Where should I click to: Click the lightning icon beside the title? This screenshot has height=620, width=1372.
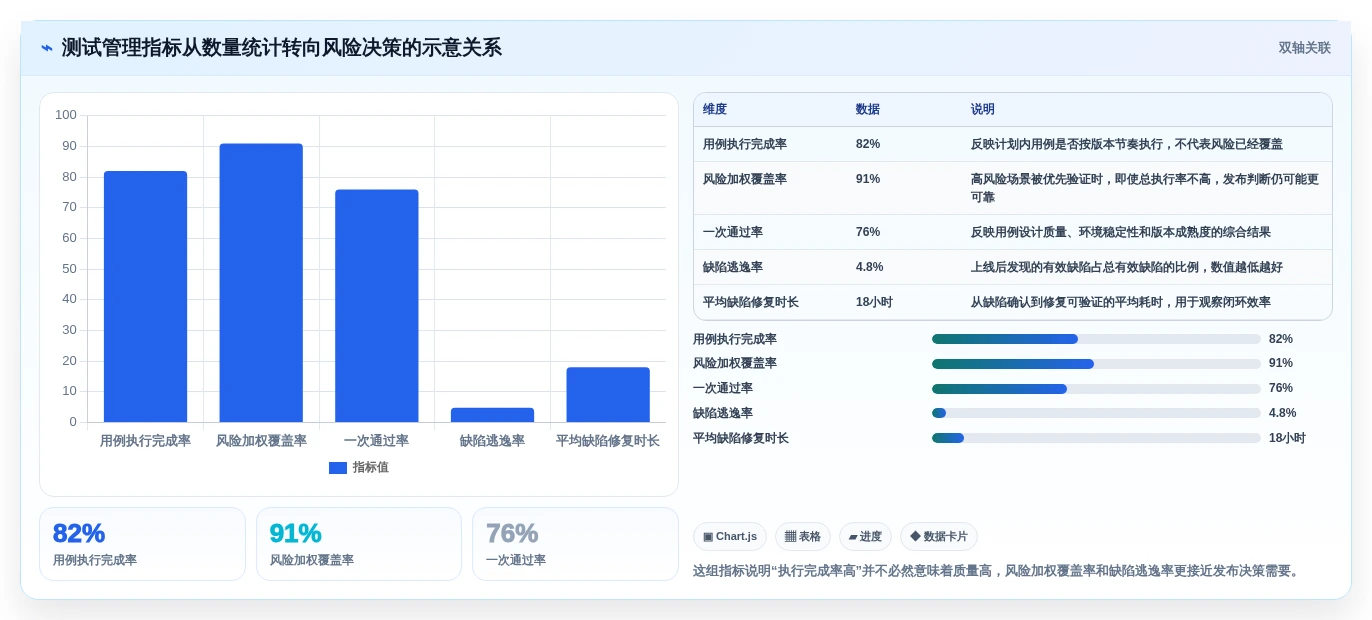47,48
